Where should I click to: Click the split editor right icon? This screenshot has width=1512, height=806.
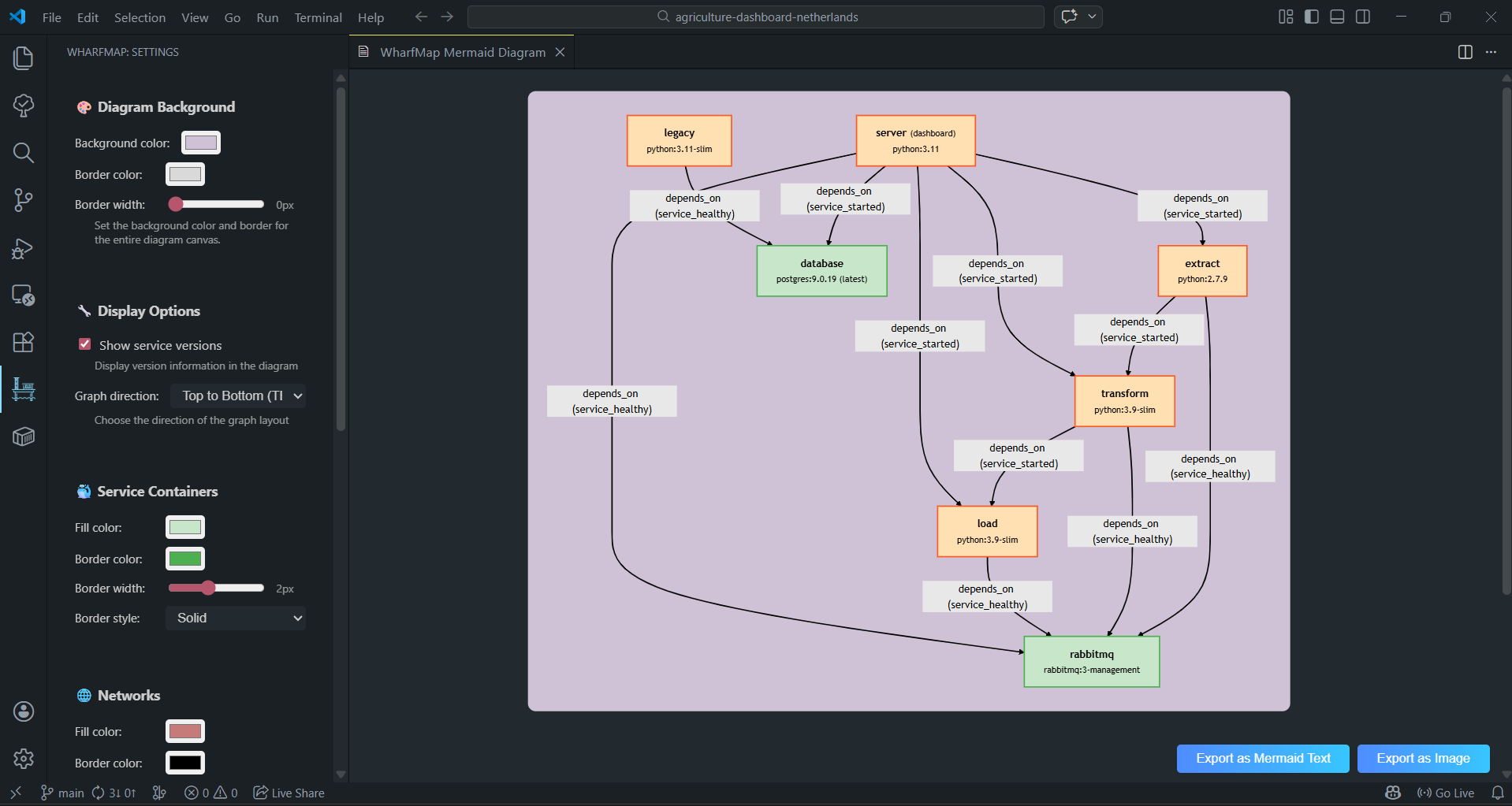(1465, 52)
